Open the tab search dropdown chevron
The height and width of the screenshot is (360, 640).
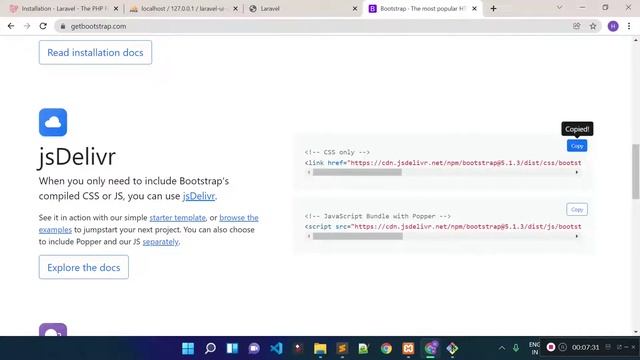tap(559, 8)
